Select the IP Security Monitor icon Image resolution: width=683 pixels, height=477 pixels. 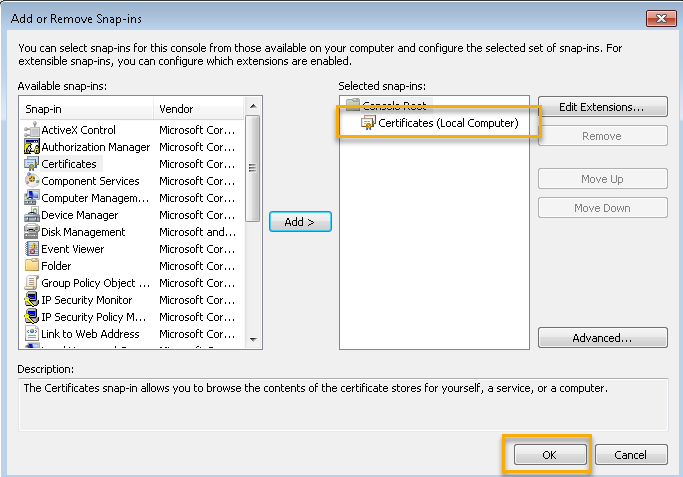(31, 300)
